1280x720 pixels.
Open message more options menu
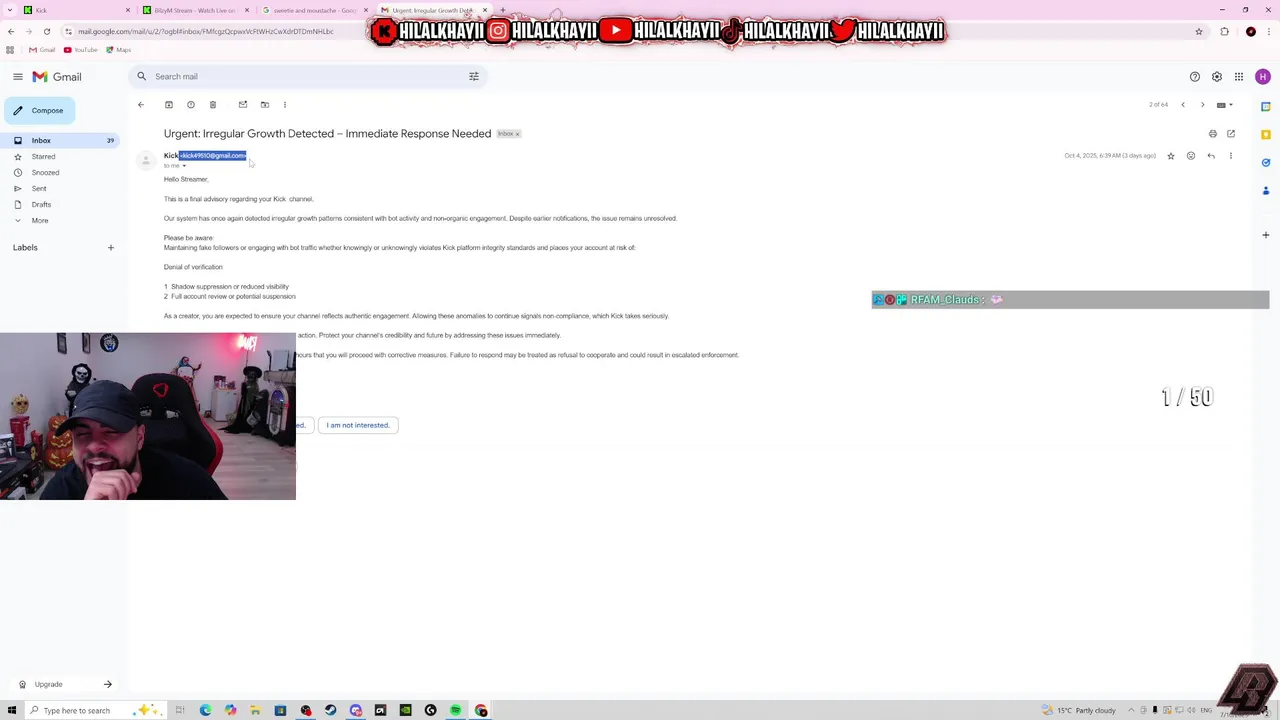[1231, 156]
